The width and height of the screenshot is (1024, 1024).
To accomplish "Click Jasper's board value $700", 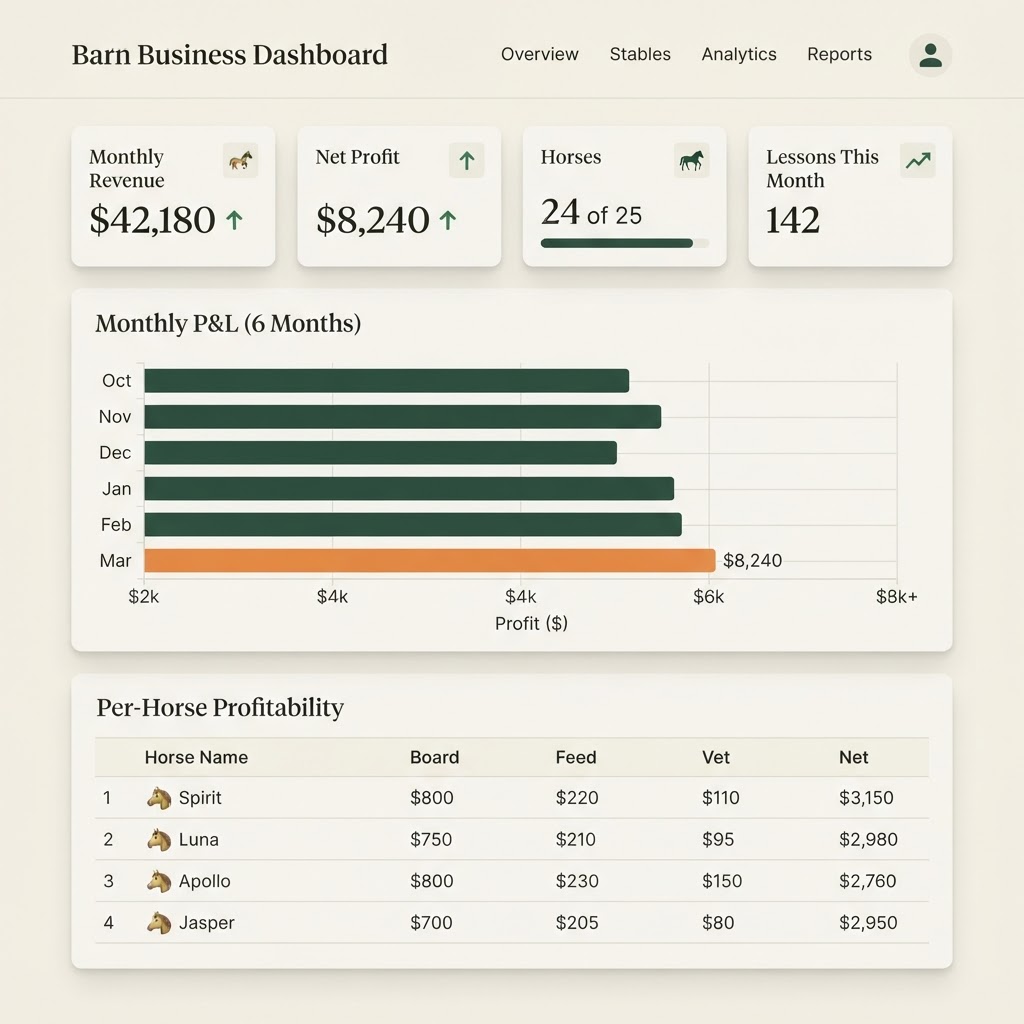I will [431, 923].
